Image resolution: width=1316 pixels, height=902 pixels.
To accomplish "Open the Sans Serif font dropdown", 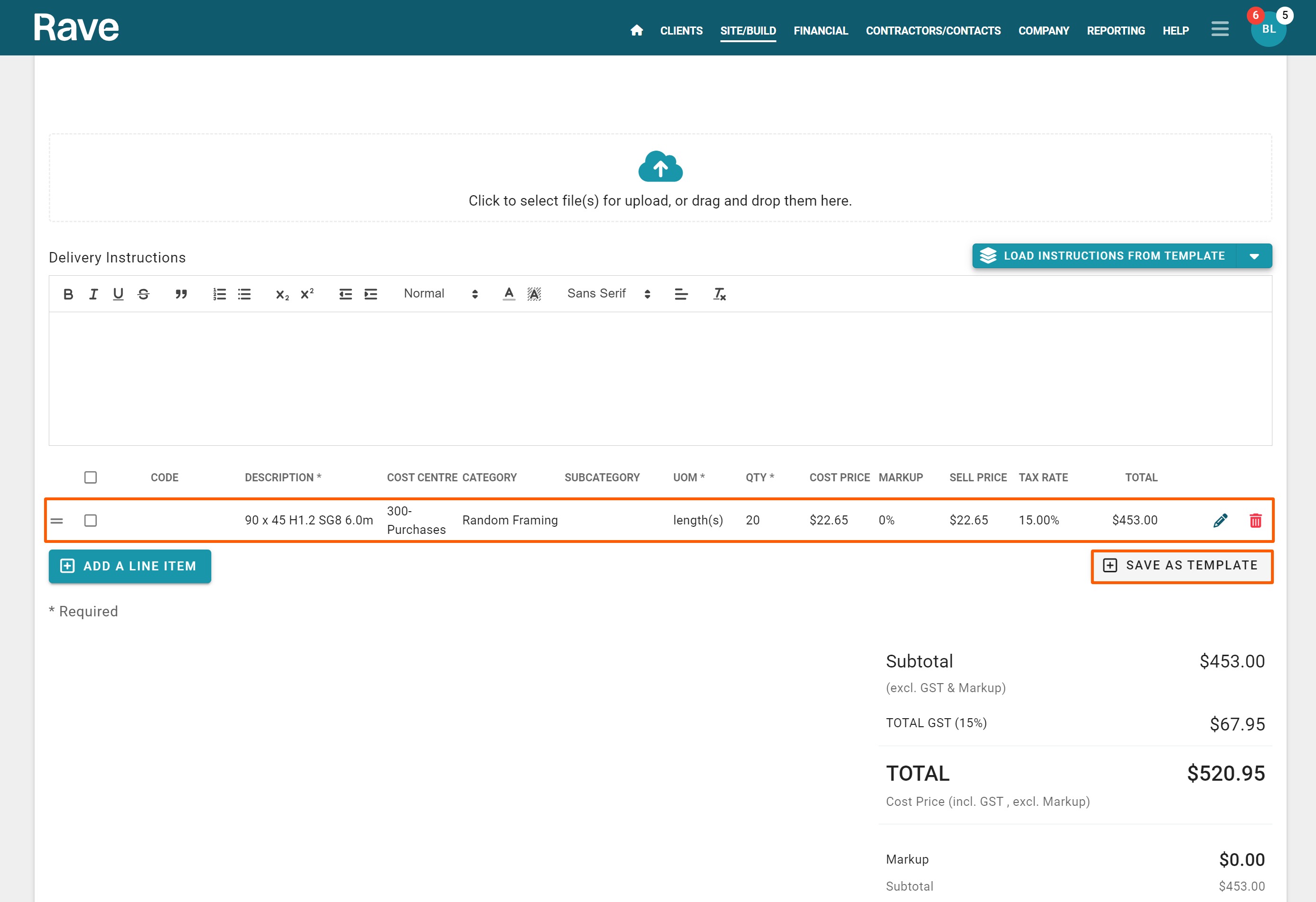I will (608, 294).
